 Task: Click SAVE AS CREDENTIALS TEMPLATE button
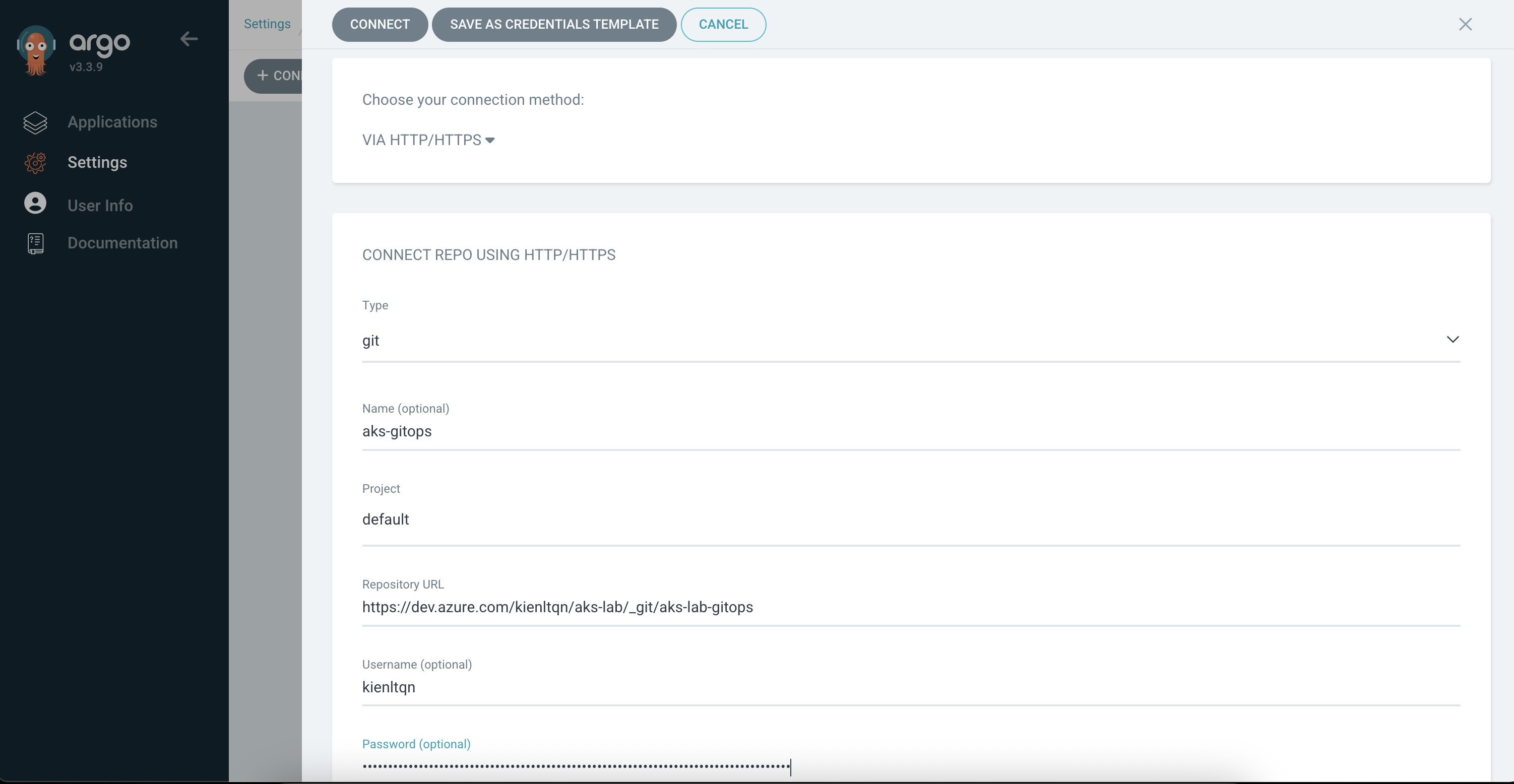tap(554, 25)
